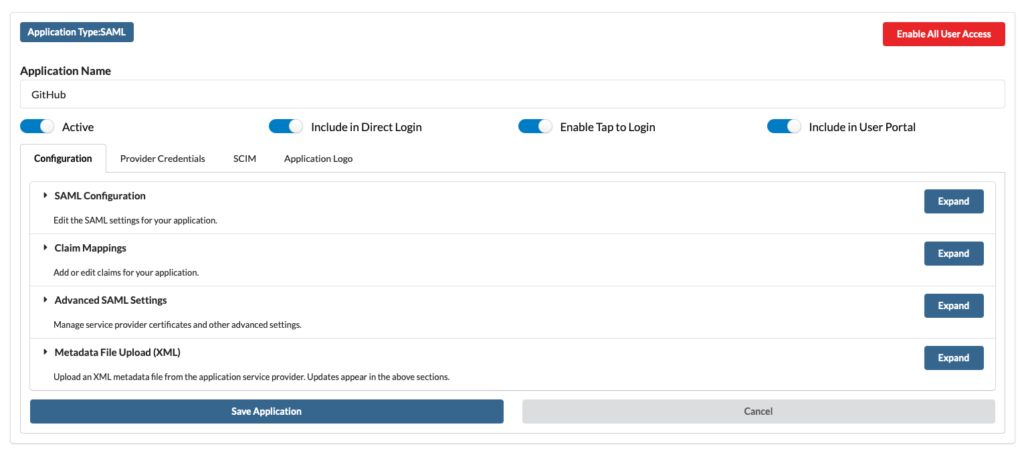Disable Include in Direct Login switch
The height and width of the screenshot is (463, 1024).
tap(286, 127)
